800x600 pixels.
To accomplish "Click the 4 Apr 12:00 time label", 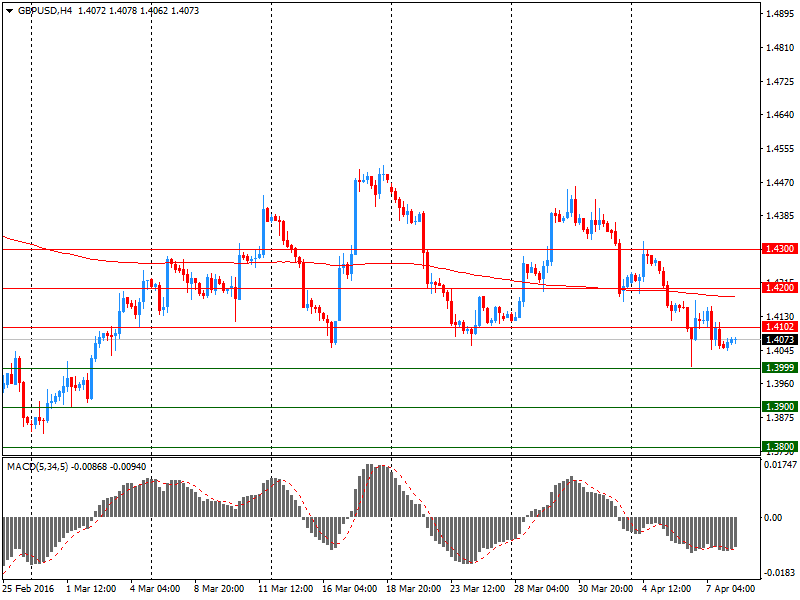I will [666, 588].
